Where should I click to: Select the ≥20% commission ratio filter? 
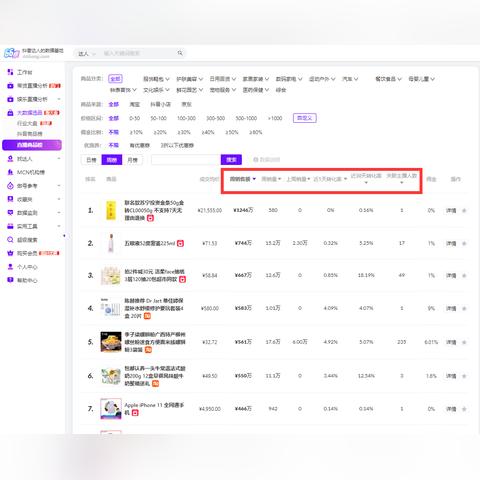[160, 132]
